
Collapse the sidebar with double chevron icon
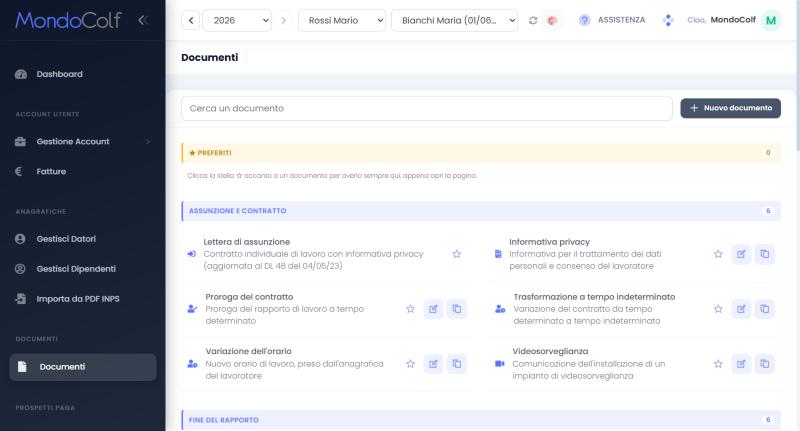(143, 20)
